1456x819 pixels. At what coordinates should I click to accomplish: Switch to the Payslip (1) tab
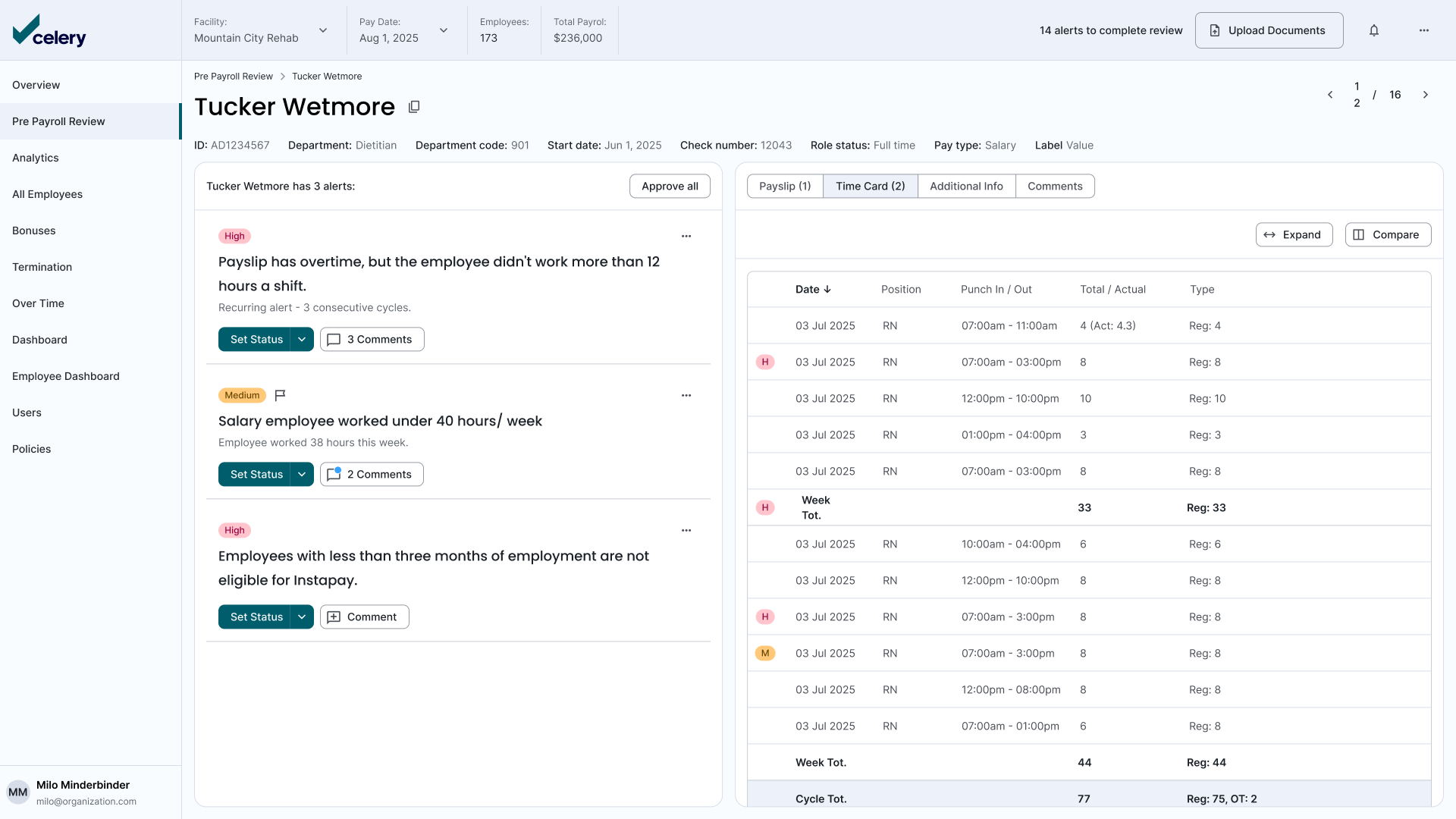pyautogui.click(x=784, y=186)
